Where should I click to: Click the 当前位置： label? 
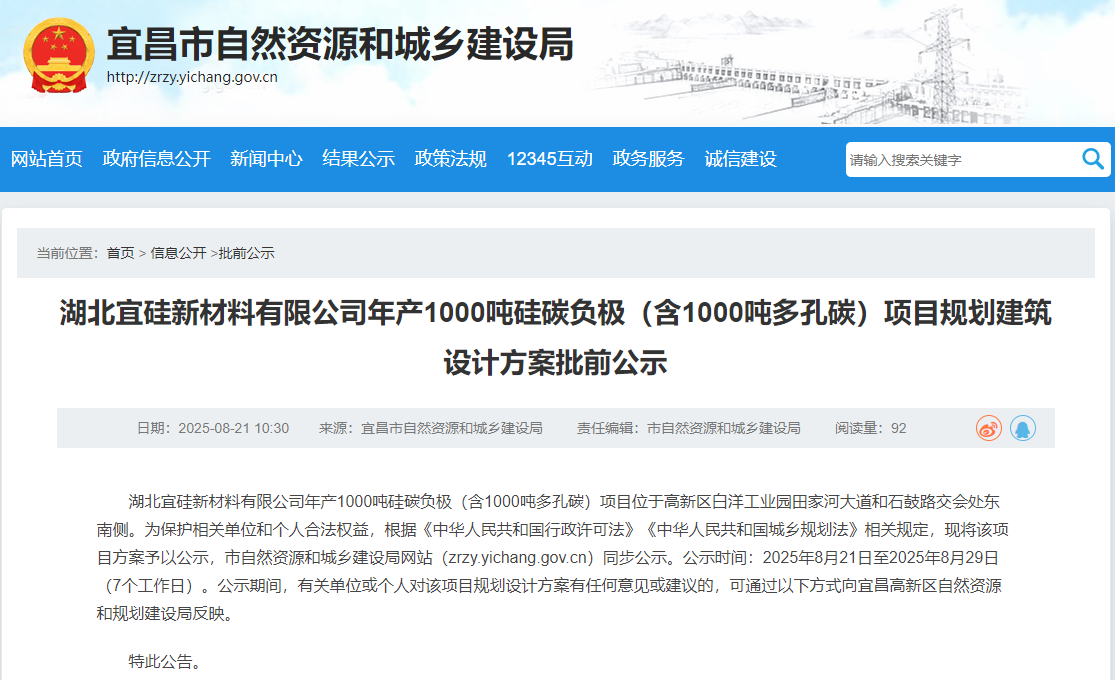click(x=68, y=253)
